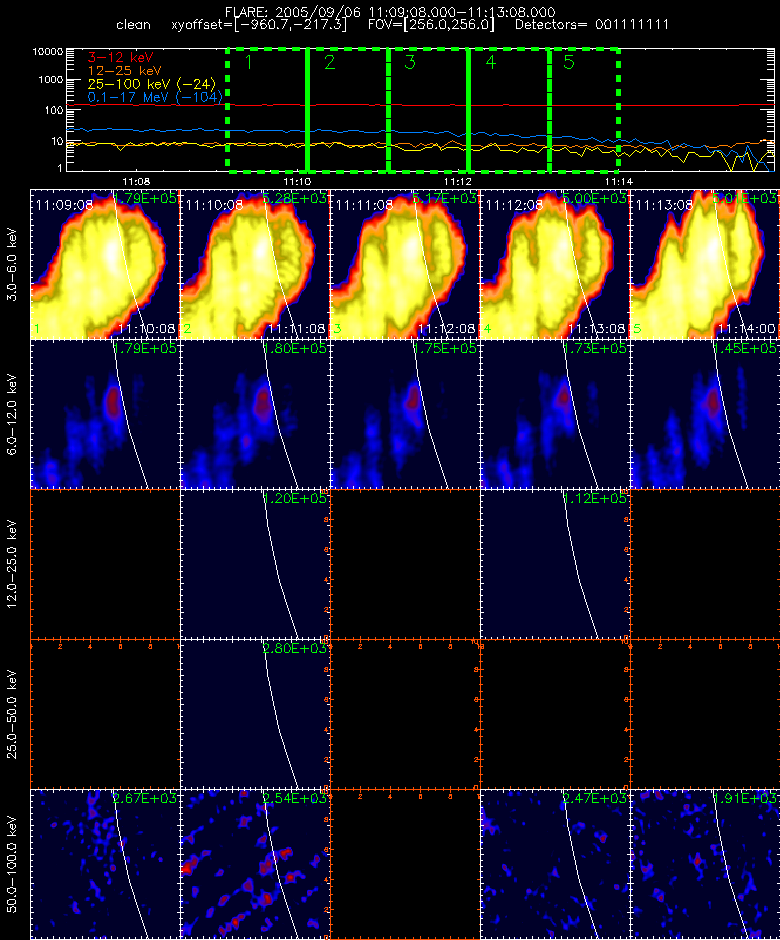Open the 6.0-12.0 keV image labeled 1.73E+05
780x940 pixels.
[555, 414]
